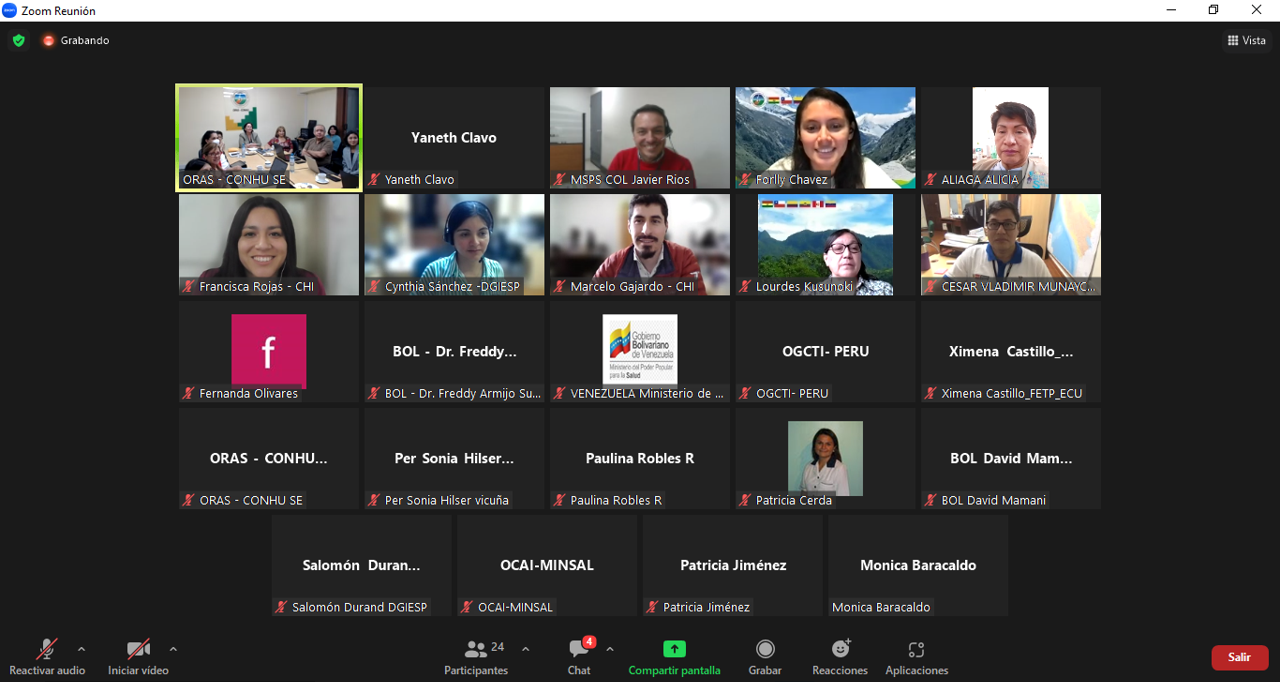
Task: Click the red Grabando recording indicator
Action: tap(49, 41)
